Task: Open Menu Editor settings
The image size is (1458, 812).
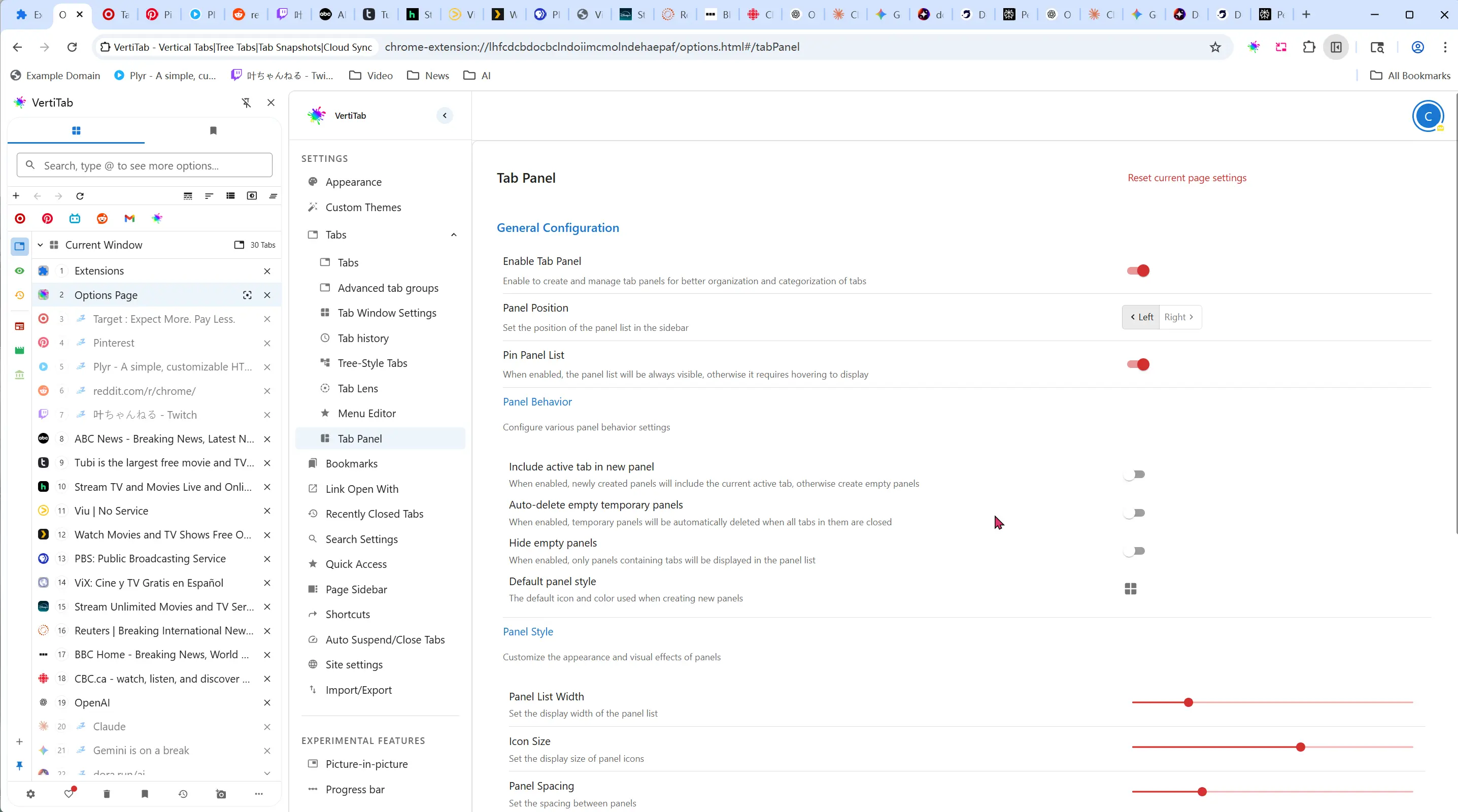Action: pyautogui.click(x=380, y=413)
